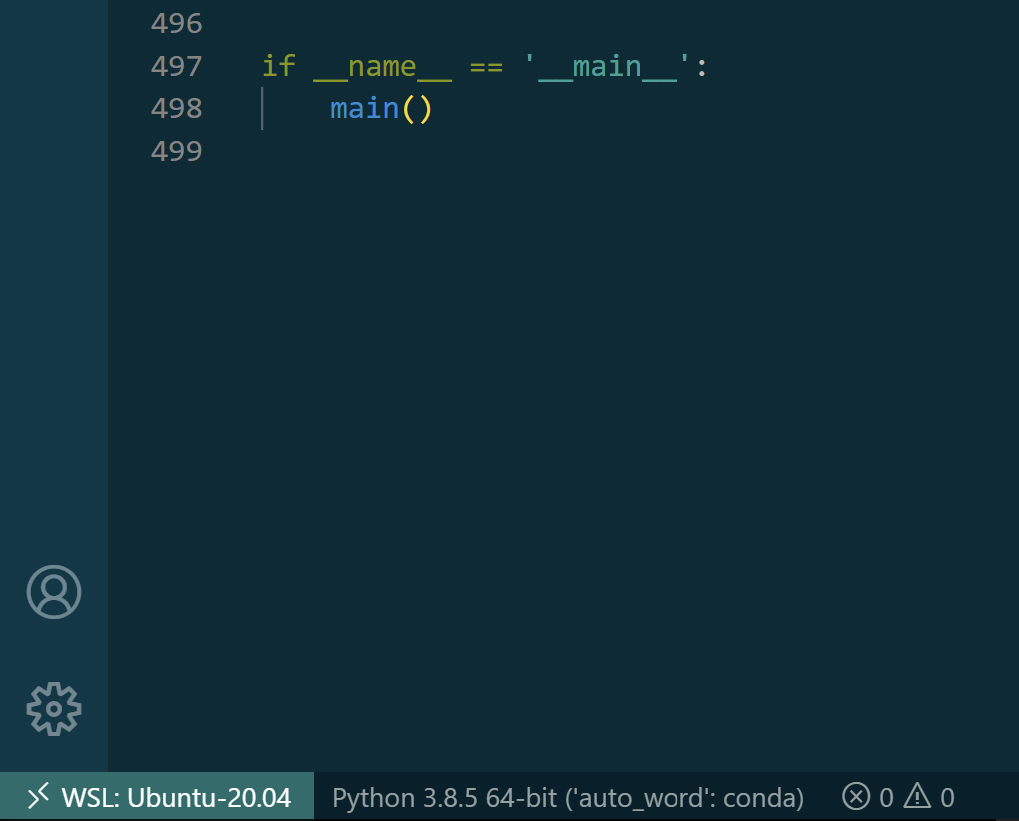Click the remote connection icon before WSL label
The image size is (1019, 821).
point(36,797)
